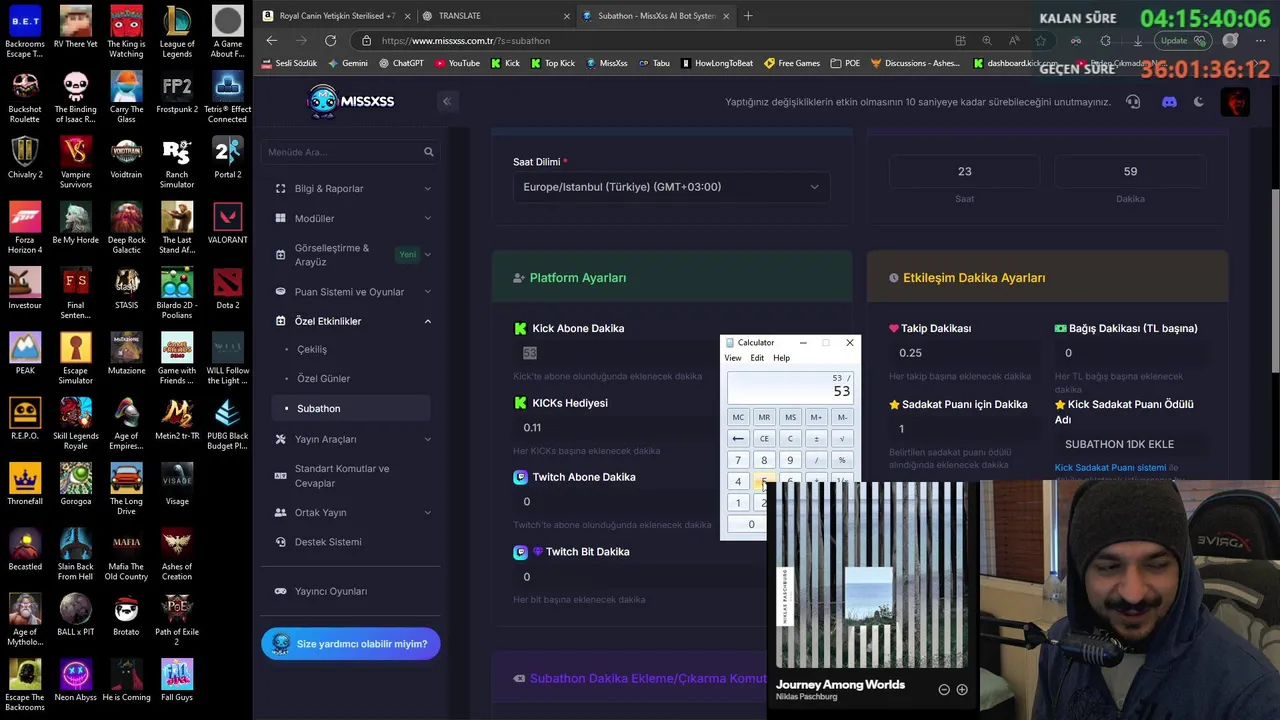The width and height of the screenshot is (1280, 720).
Task: Switch to the TRANSLATE browser tab
Action: point(494,15)
